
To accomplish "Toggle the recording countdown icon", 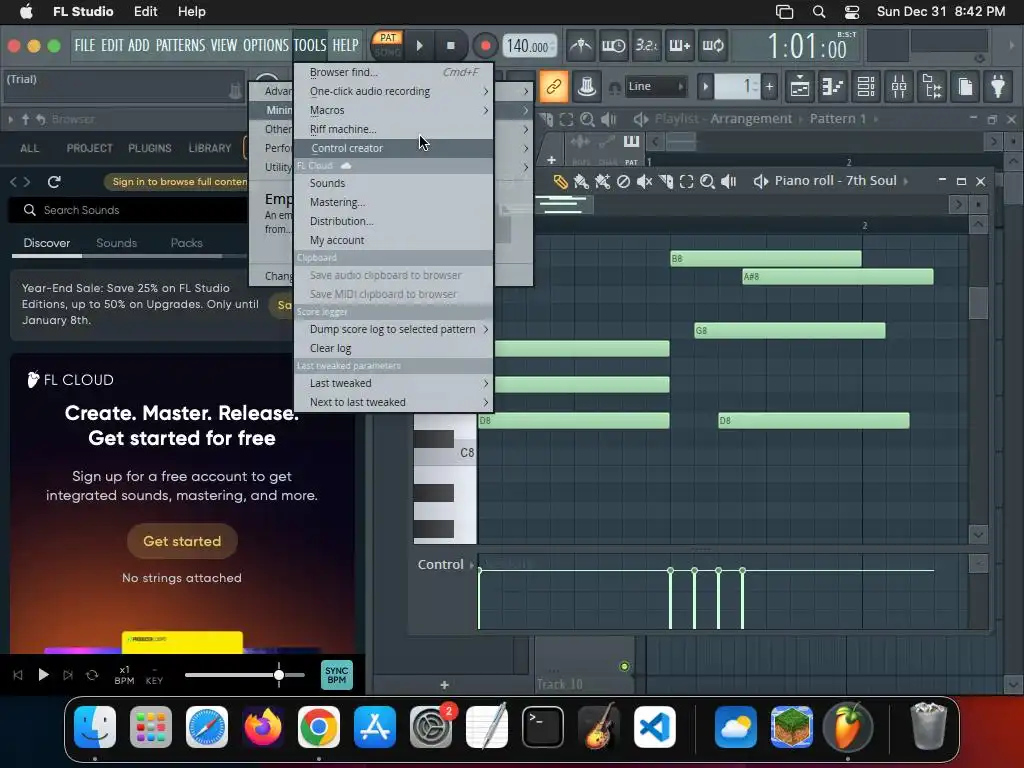I will pyautogui.click(x=647, y=46).
